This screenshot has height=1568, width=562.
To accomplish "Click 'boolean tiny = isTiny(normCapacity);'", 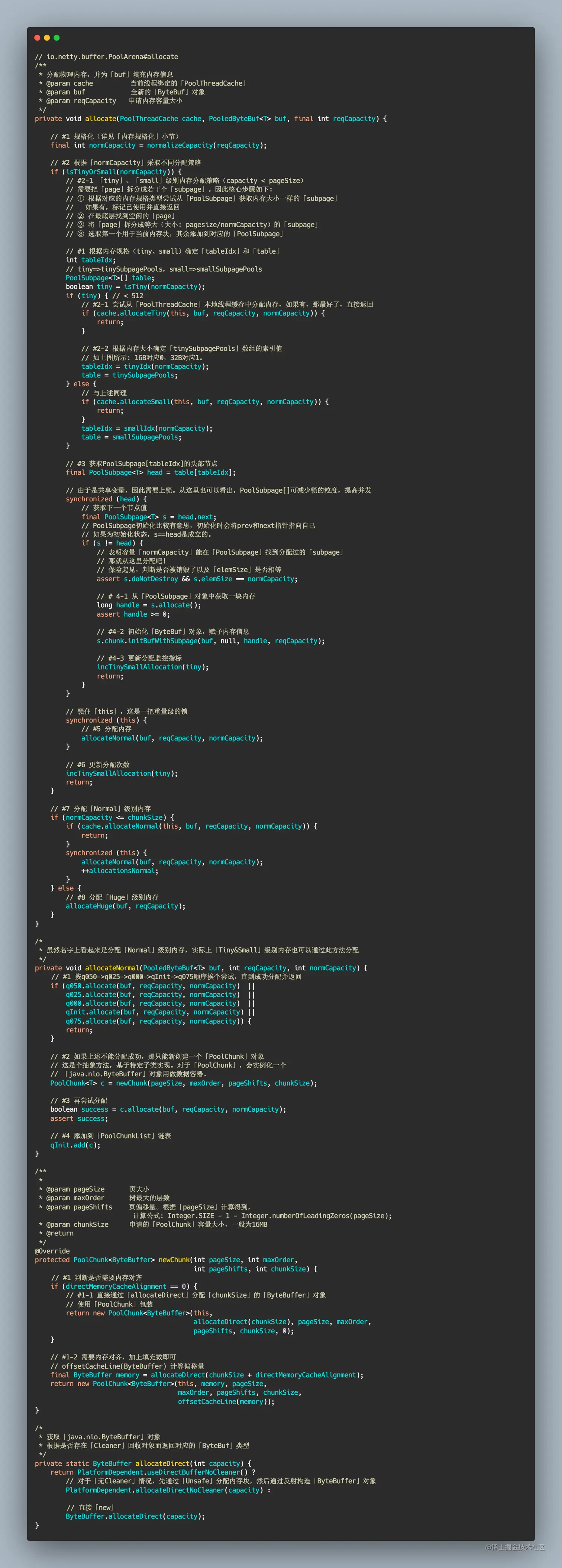I will click(x=135, y=287).
